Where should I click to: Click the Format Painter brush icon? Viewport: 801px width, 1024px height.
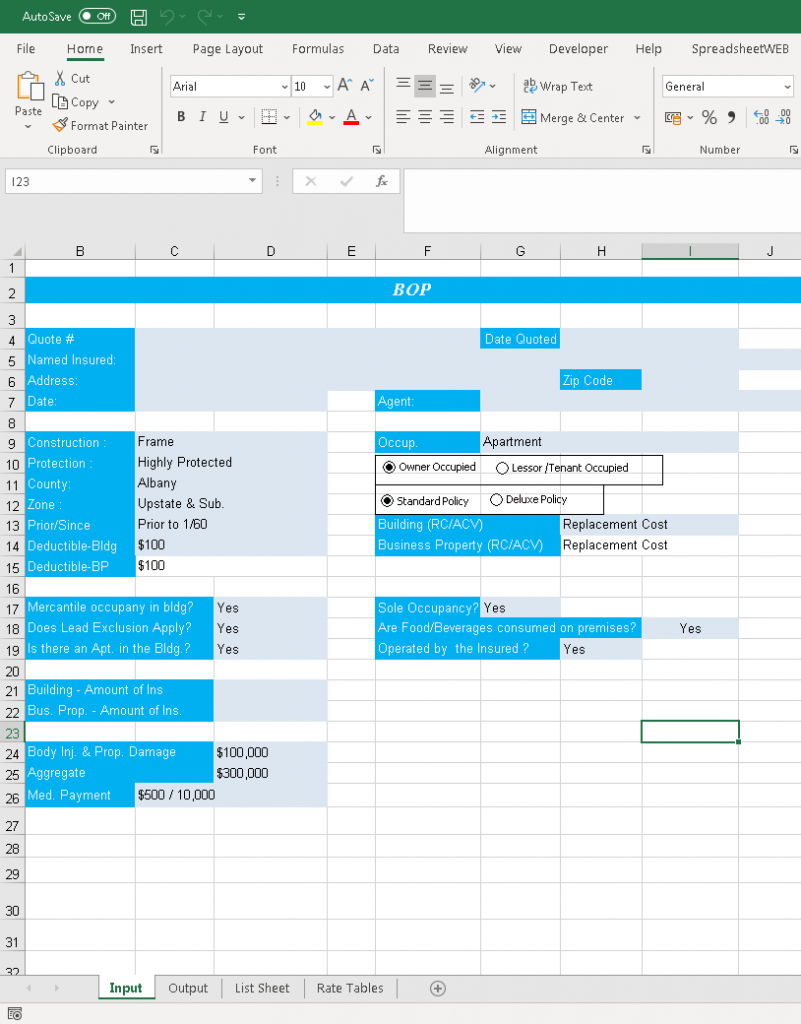click(60, 126)
